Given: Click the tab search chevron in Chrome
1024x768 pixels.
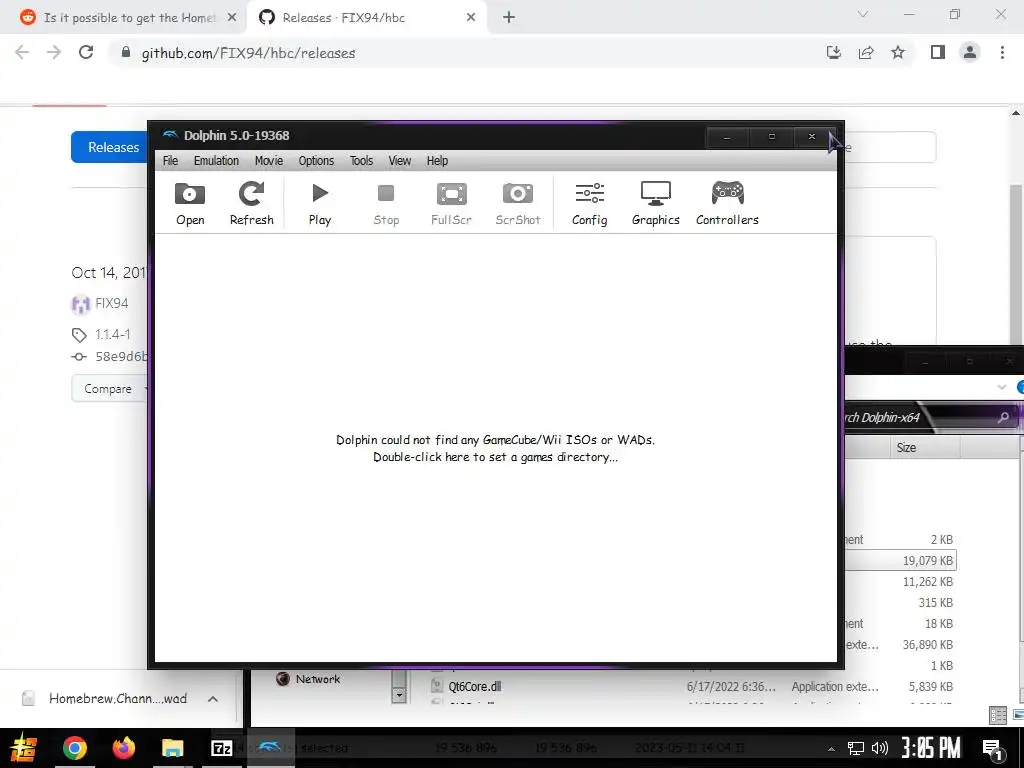Looking at the screenshot, I should (x=863, y=14).
